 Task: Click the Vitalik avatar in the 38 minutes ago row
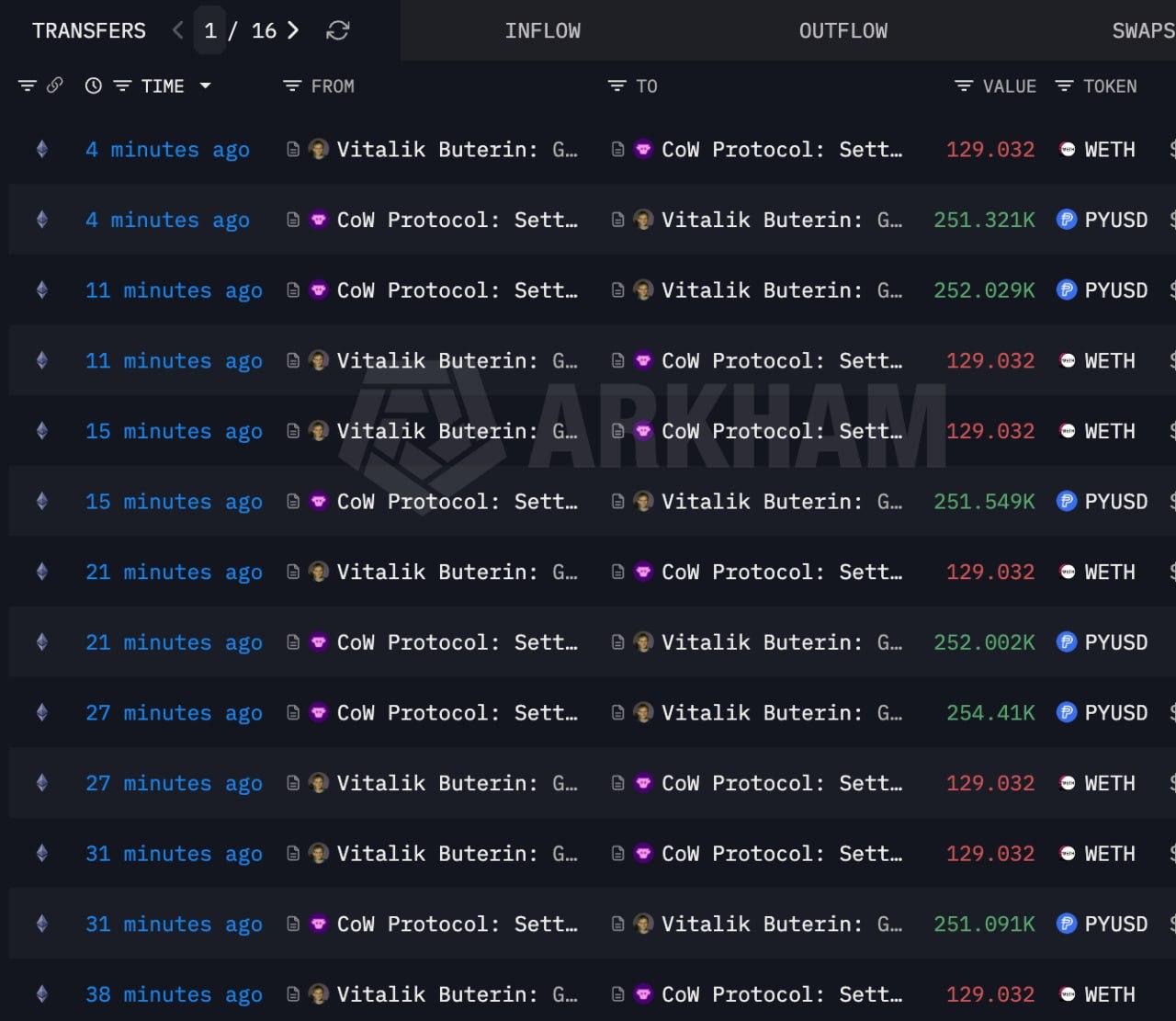[319, 994]
